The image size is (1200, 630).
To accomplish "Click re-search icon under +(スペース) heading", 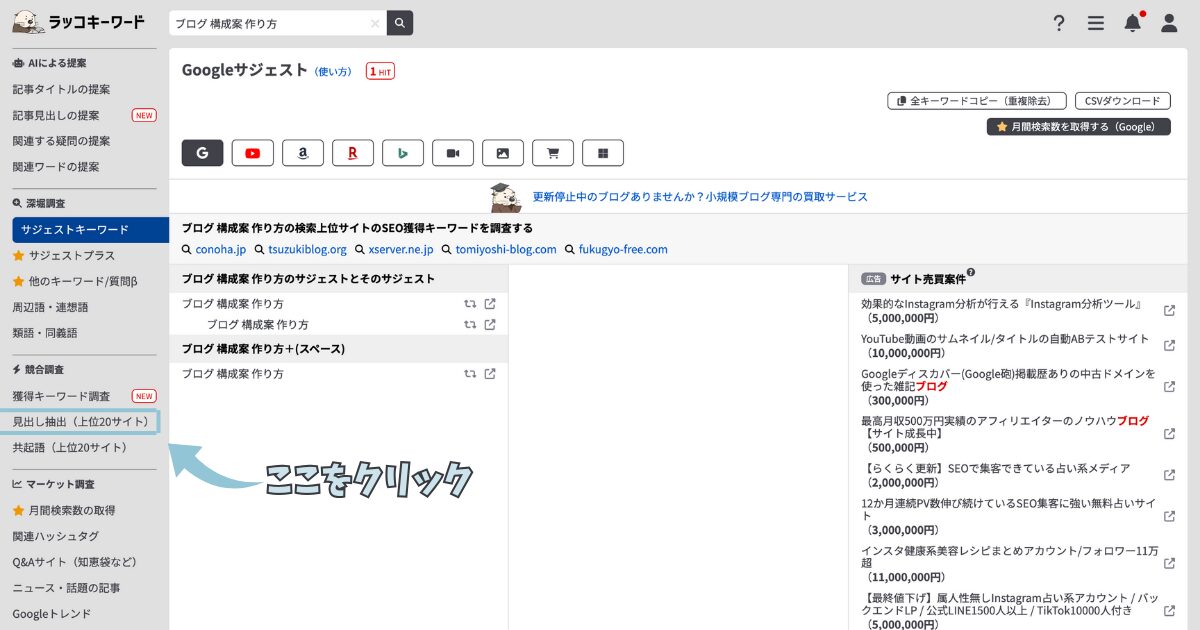I will coord(470,374).
